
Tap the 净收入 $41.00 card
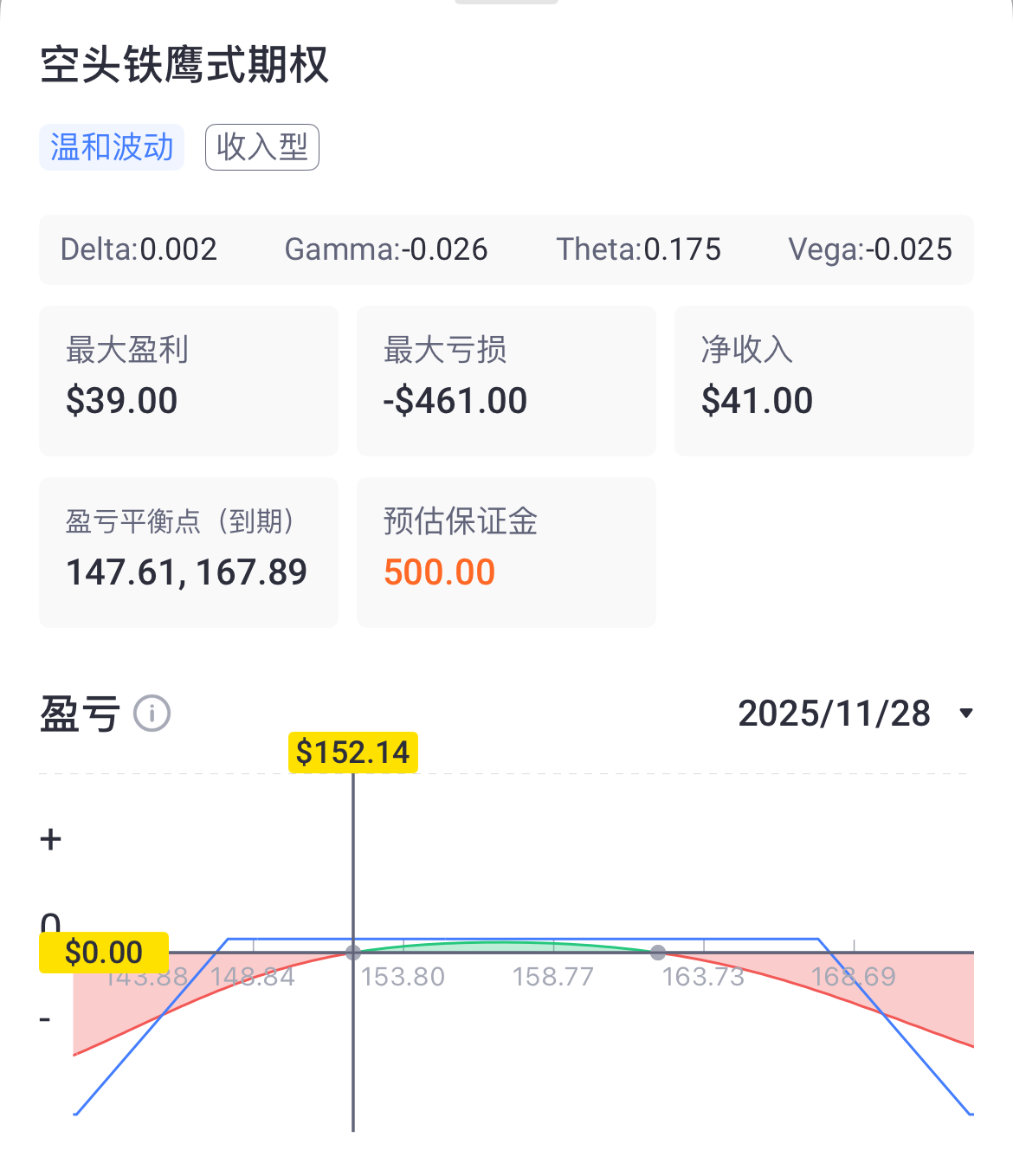(823, 380)
